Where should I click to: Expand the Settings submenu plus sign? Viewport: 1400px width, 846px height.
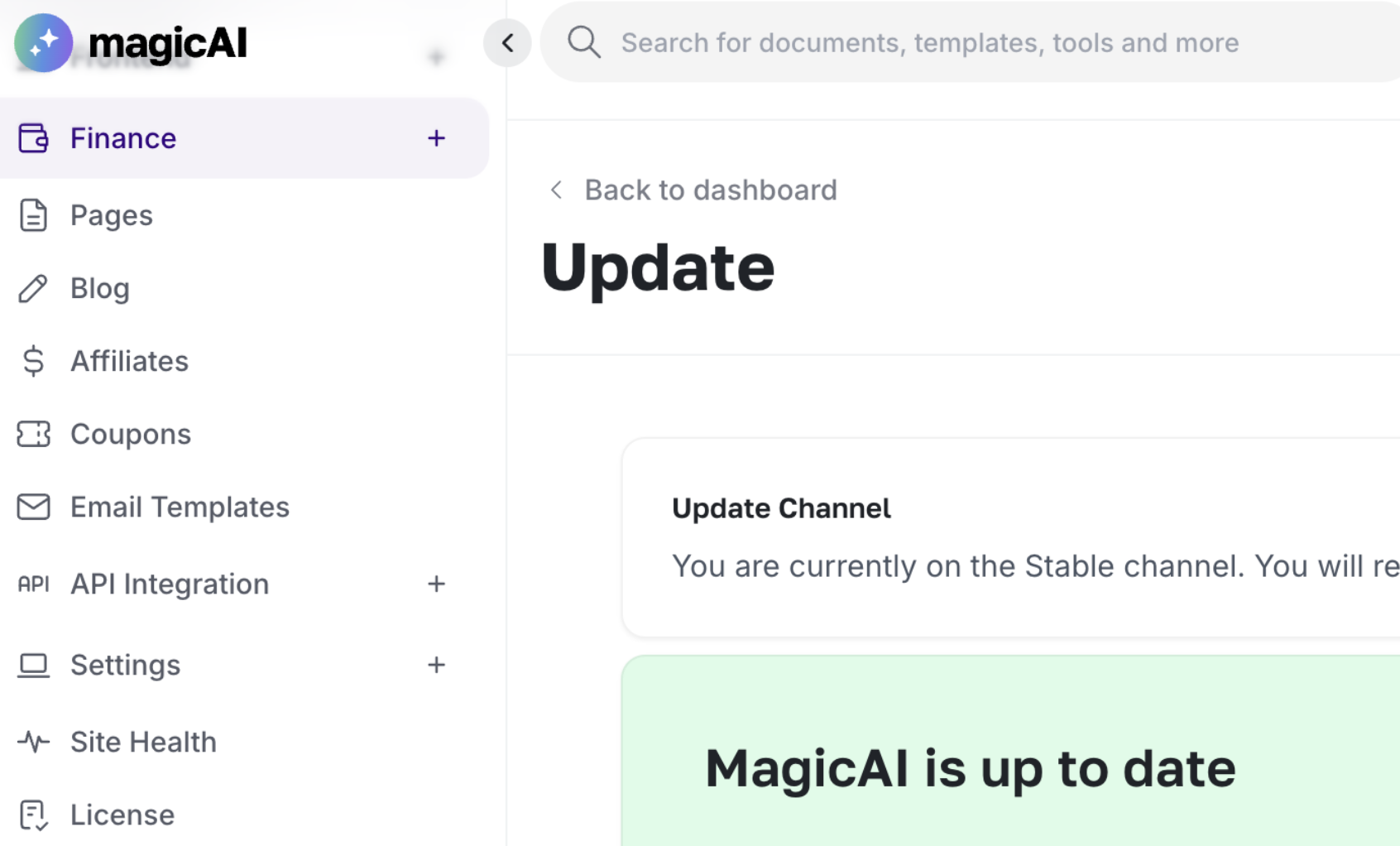pyautogui.click(x=436, y=665)
